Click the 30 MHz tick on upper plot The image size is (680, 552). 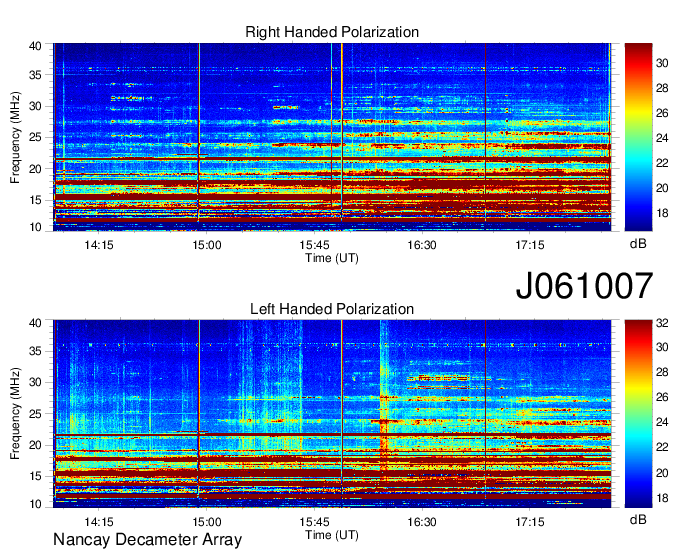[35, 106]
